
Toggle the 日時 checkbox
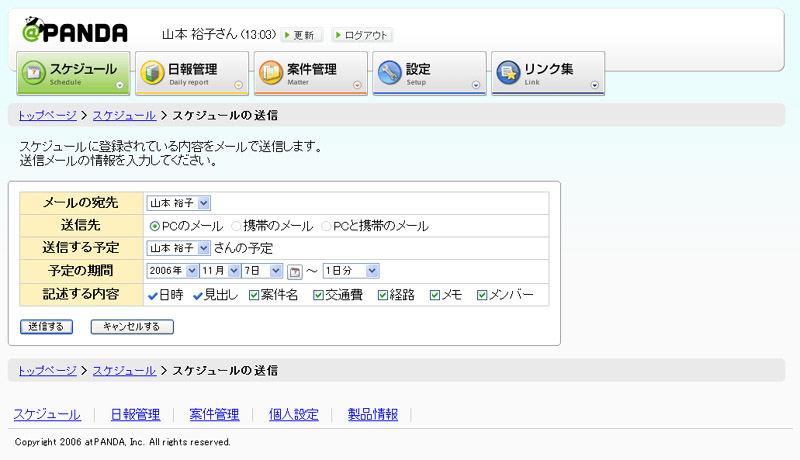153,295
